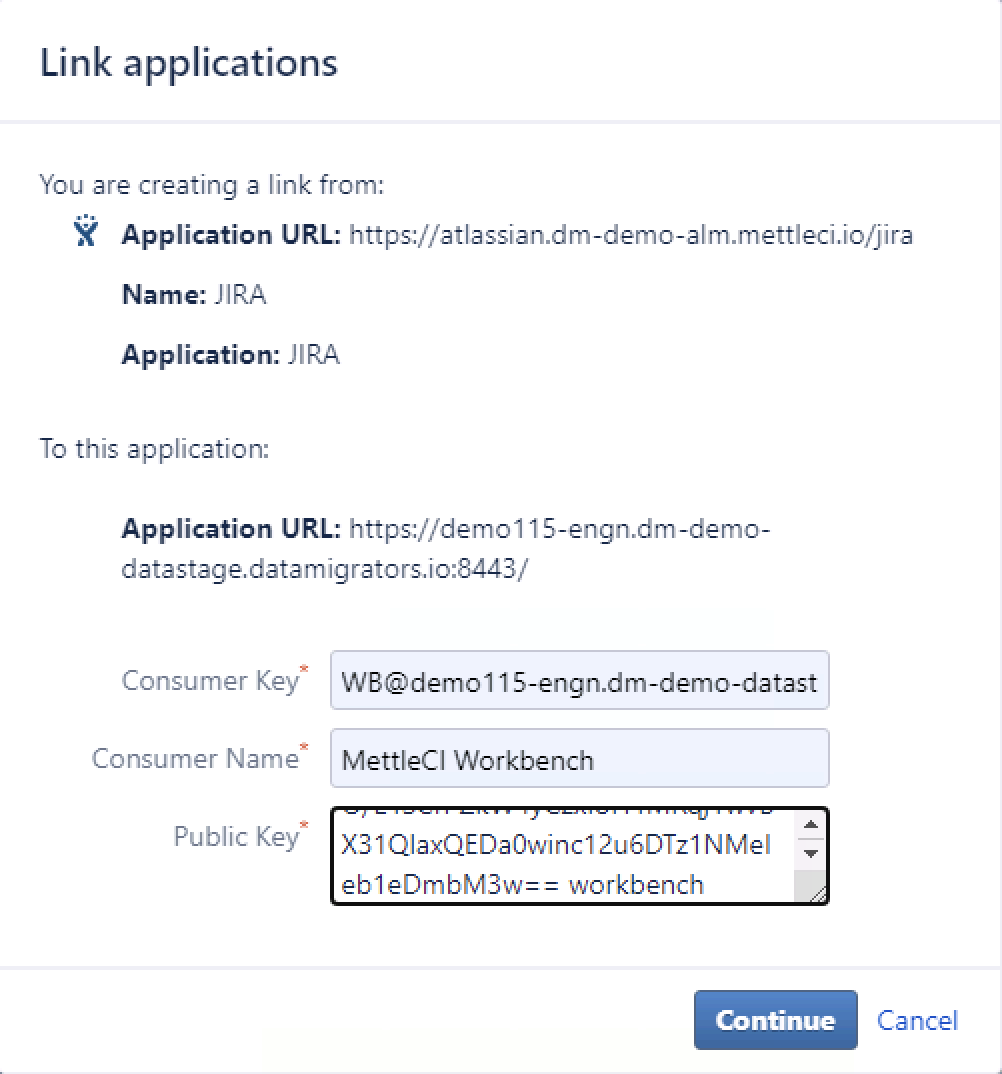Click the "To this application:" heading
Screen dimensions: 1002x1074
tap(154, 448)
